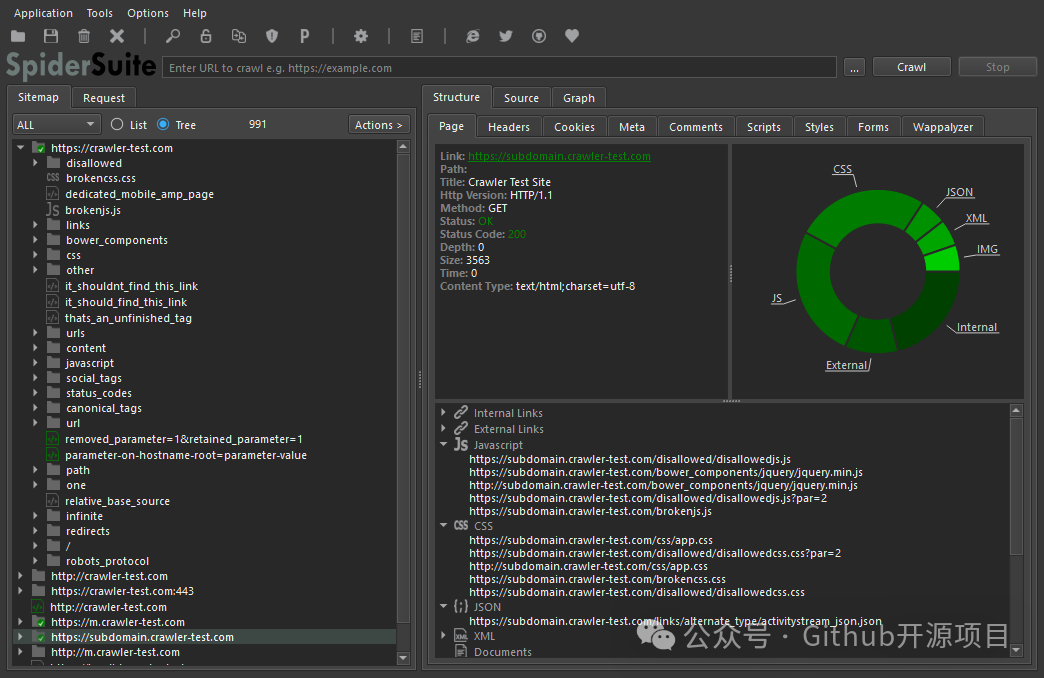This screenshot has width=1044, height=678.
Task: Click the page icon beside dedicated_mobile_amp_page
Action: click(x=53, y=194)
